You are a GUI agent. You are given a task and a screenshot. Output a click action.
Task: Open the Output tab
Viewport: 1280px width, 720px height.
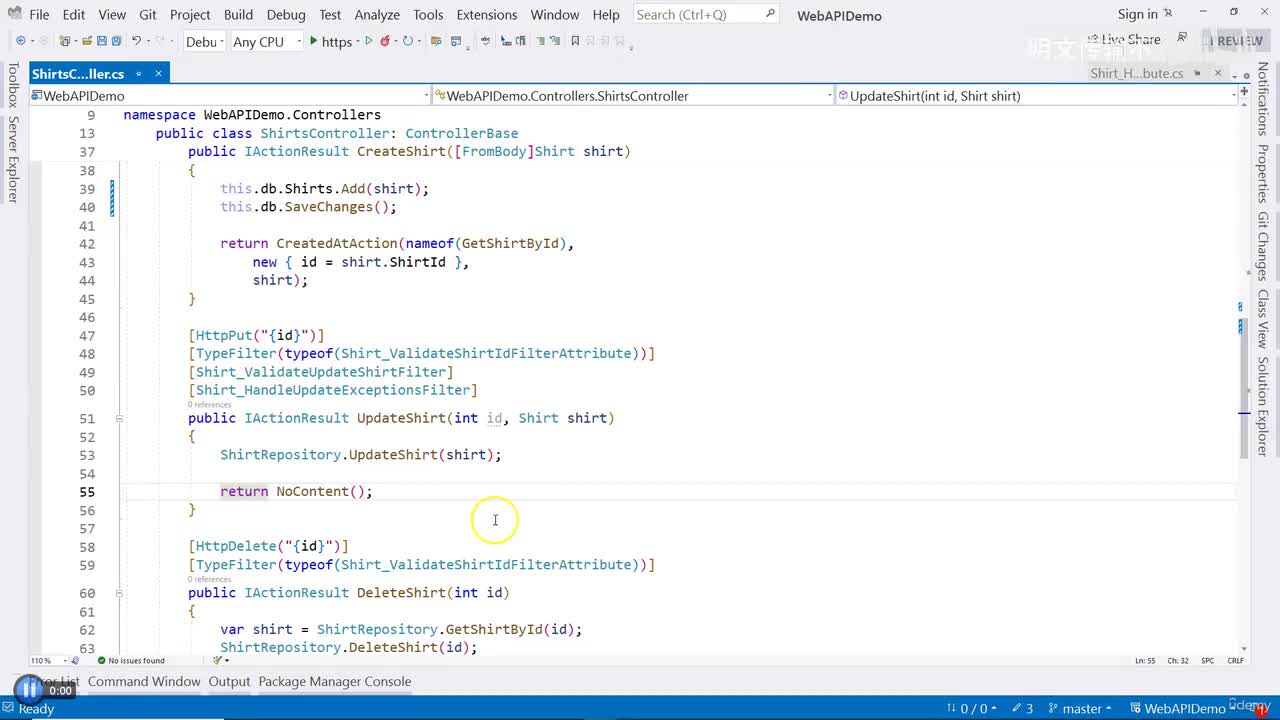pyautogui.click(x=229, y=681)
